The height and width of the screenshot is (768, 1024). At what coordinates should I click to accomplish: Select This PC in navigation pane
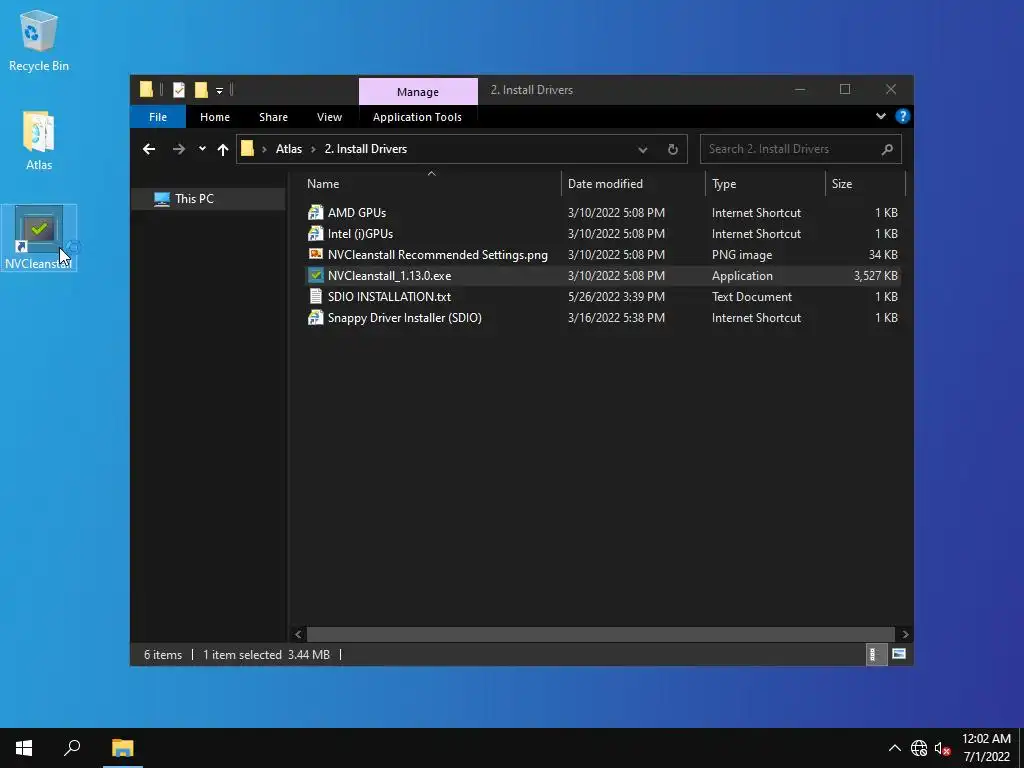(x=208, y=199)
